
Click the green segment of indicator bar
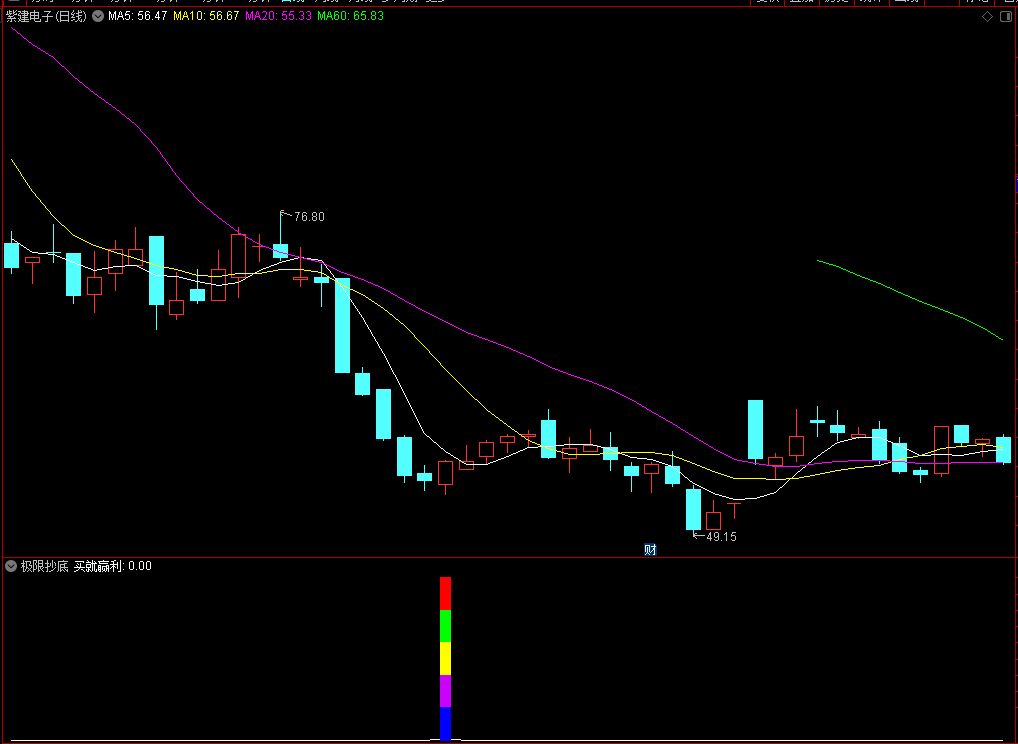445,626
